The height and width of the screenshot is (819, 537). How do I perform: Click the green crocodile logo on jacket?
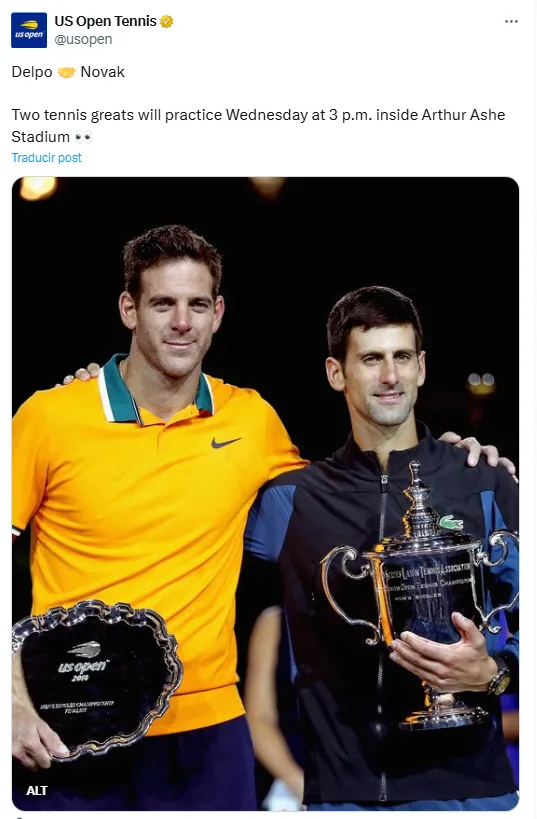tap(451, 522)
